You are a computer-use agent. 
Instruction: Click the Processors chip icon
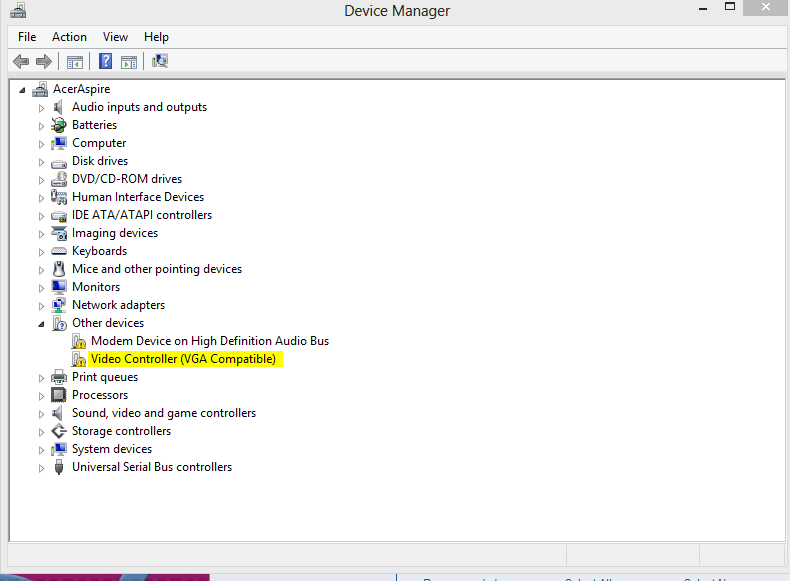tap(59, 395)
